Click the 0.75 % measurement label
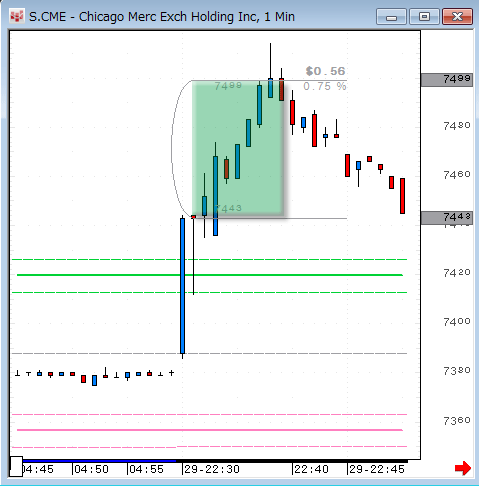This screenshot has width=479, height=486. point(324,86)
